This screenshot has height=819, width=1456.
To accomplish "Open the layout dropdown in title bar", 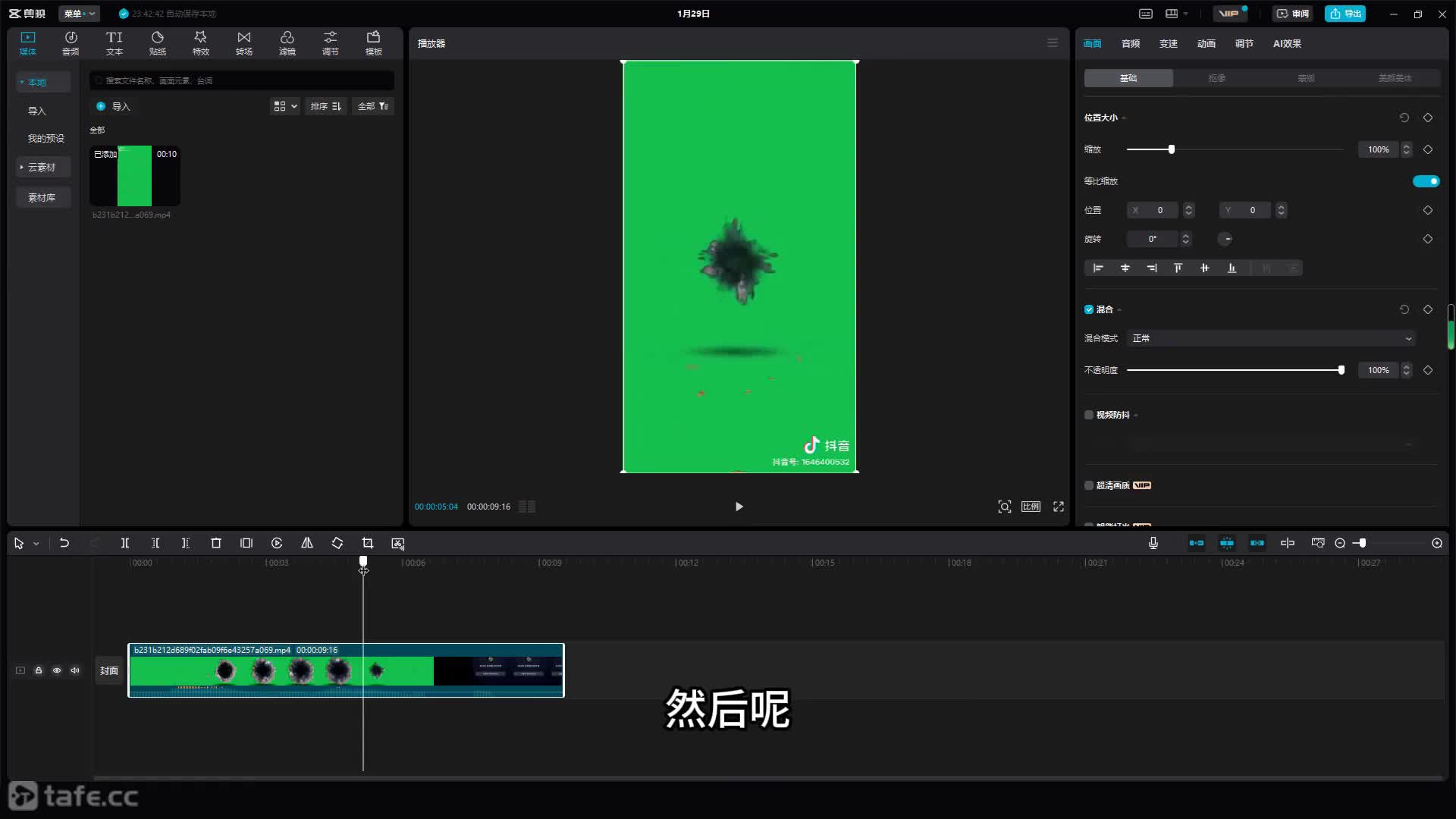I will tap(1176, 14).
